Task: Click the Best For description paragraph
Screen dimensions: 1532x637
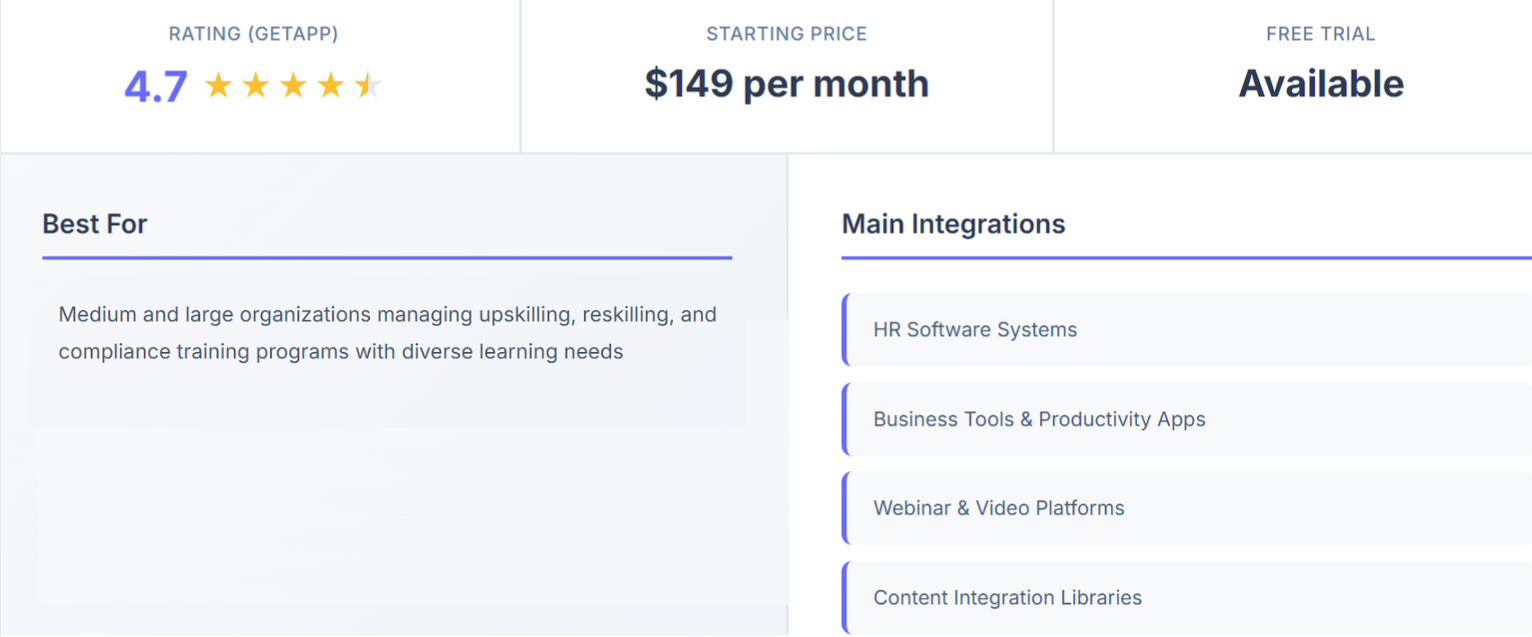Action: tap(388, 333)
